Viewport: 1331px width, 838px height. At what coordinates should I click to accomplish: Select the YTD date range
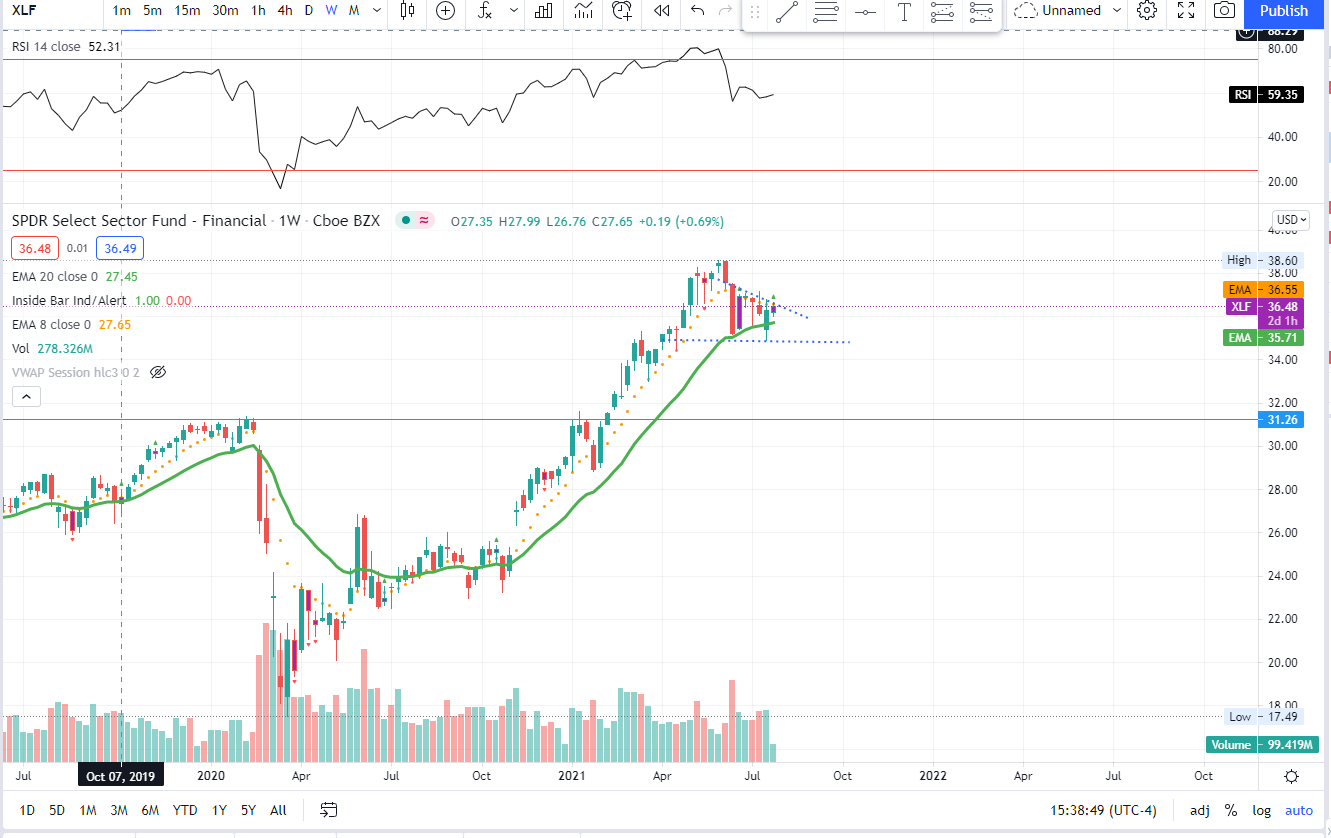(184, 810)
